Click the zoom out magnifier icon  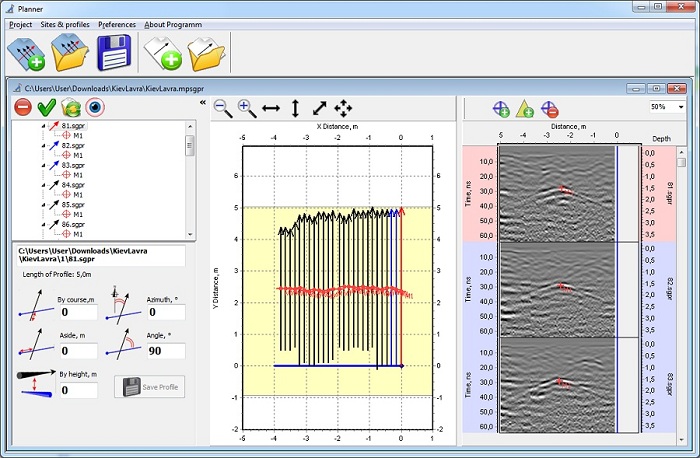223,108
